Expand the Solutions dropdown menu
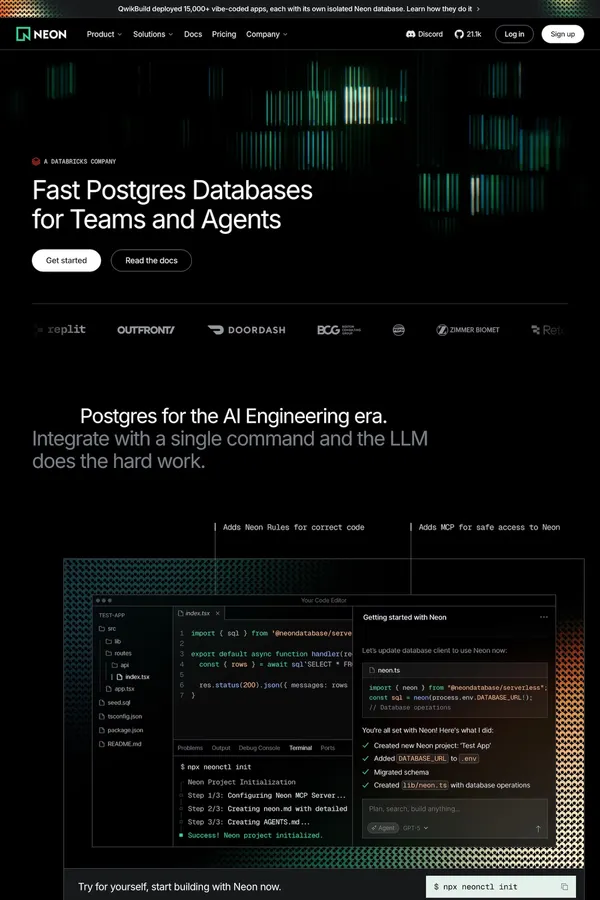600x900 pixels. pos(152,34)
